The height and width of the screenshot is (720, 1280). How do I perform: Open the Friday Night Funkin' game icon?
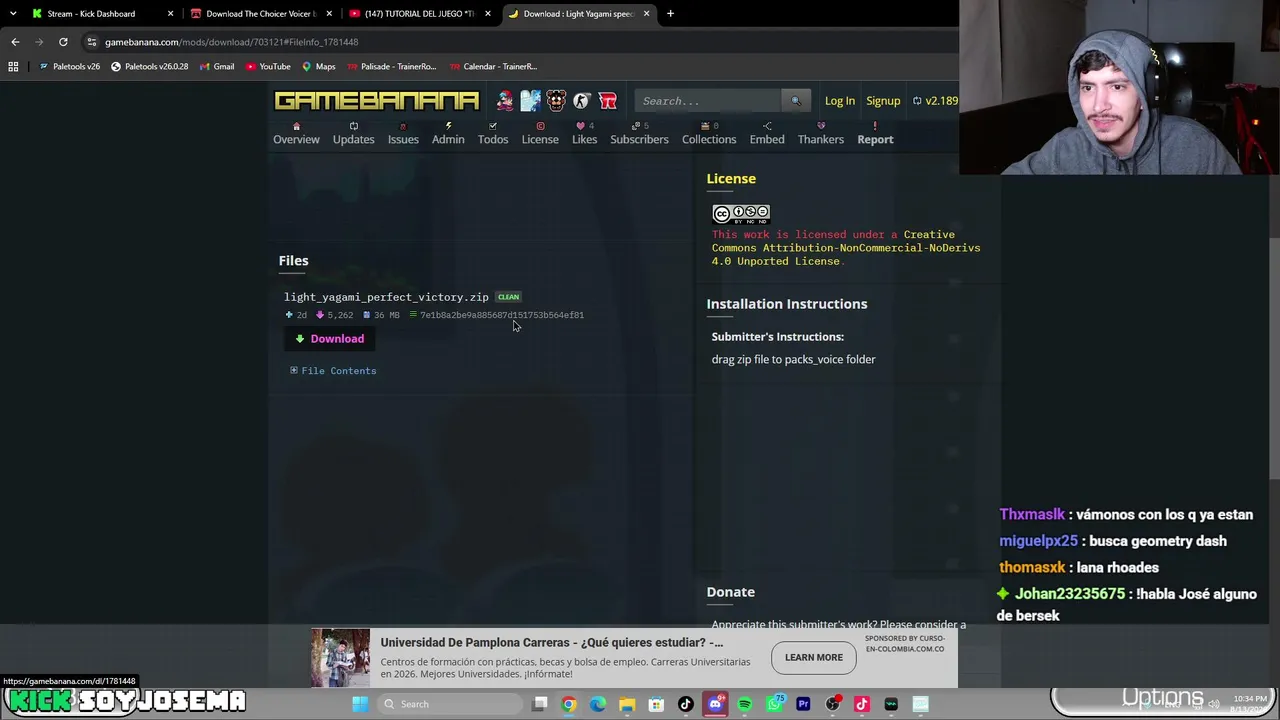pyautogui.click(x=505, y=101)
